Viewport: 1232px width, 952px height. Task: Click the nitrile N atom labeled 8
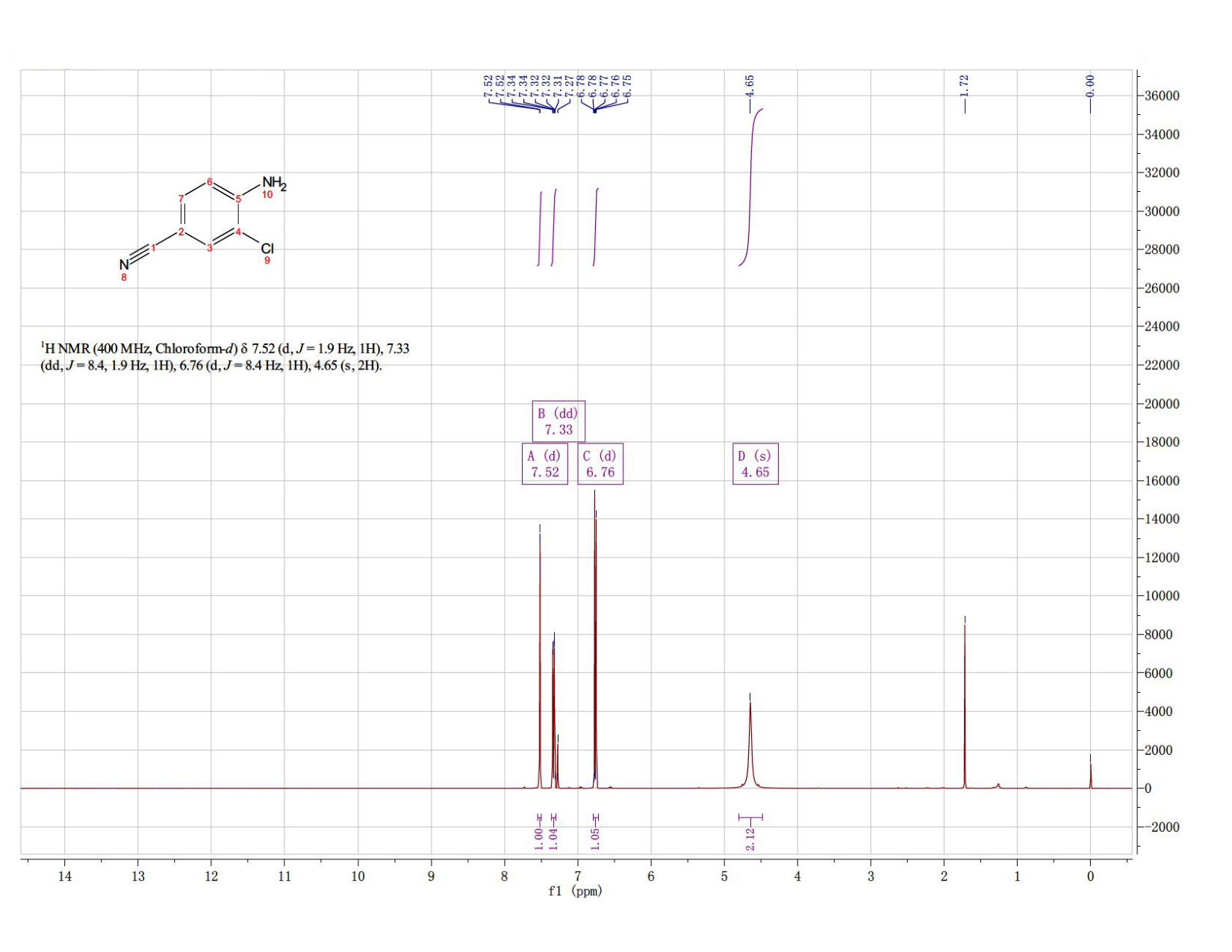pyautogui.click(x=124, y=265)
